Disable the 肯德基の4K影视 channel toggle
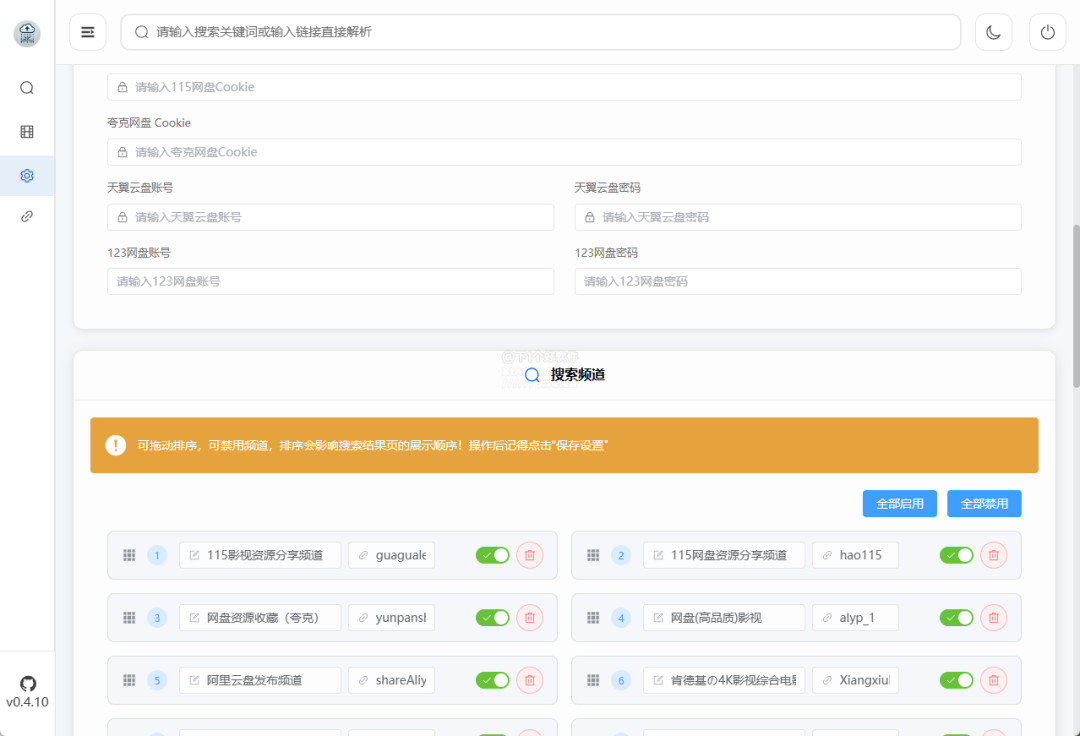This screenshot has height=736, width=1080. coord(956,680)
